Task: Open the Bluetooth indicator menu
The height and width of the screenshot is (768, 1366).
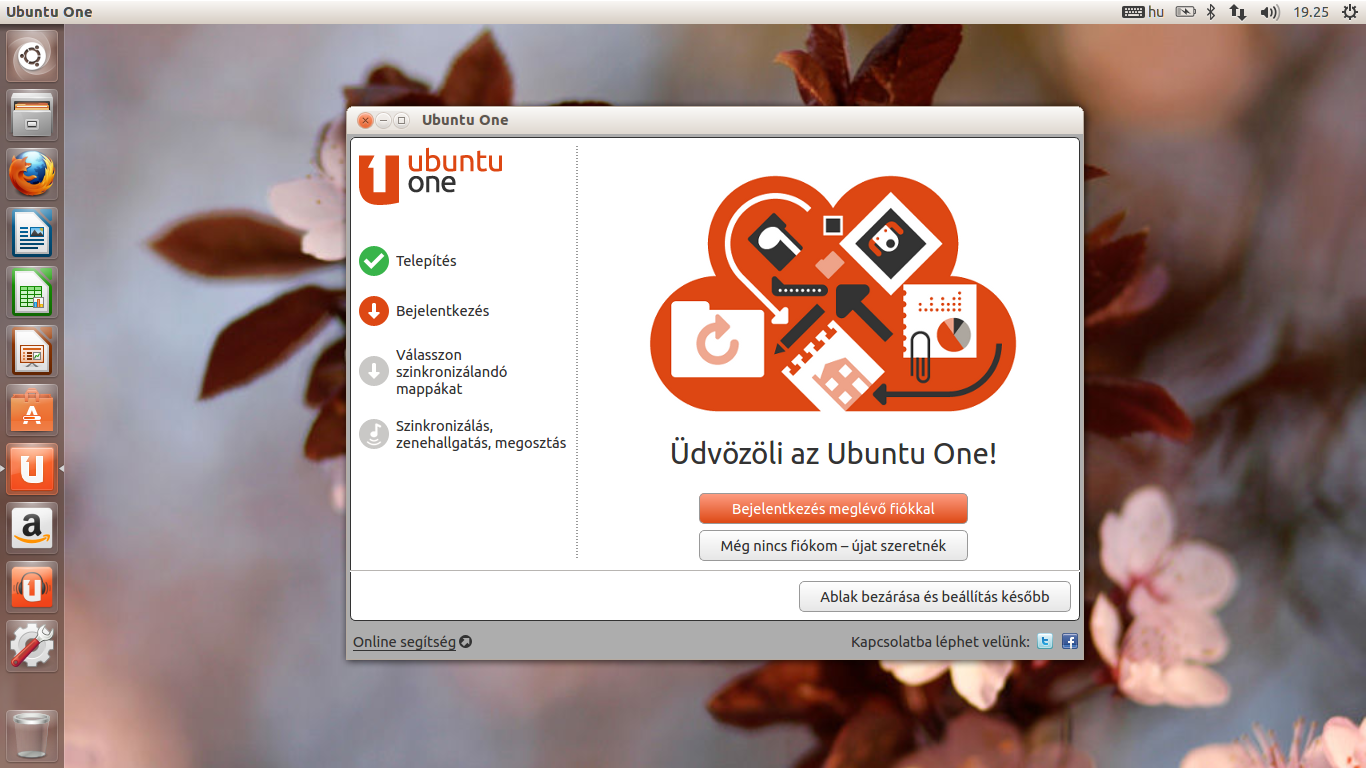Action: click(1210, 12)
